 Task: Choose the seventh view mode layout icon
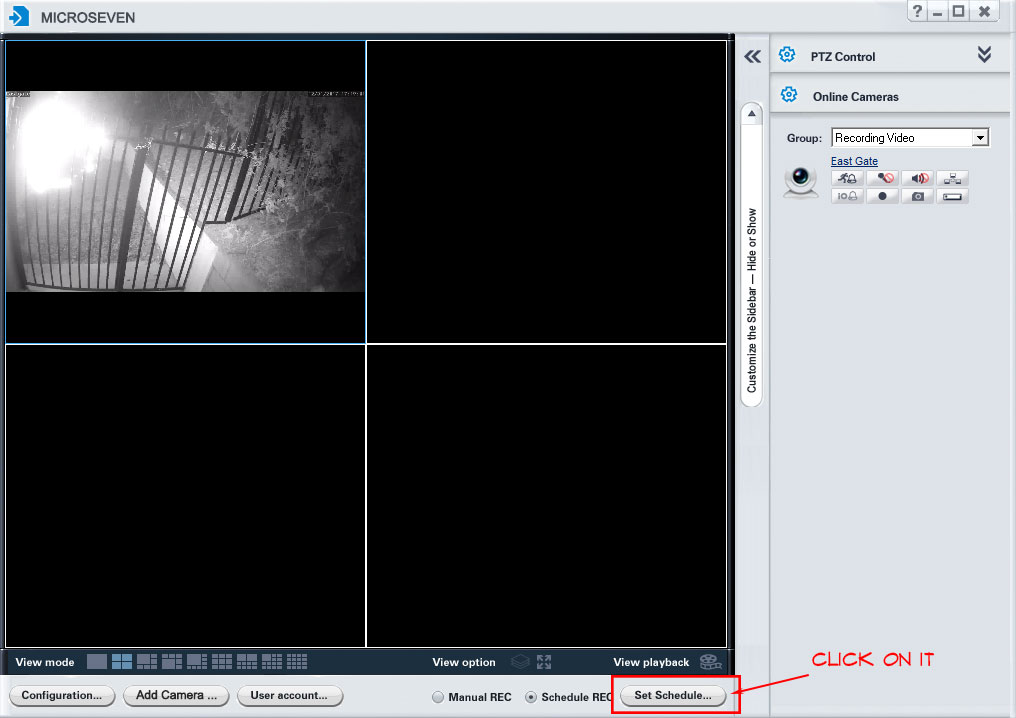[247, 662]
